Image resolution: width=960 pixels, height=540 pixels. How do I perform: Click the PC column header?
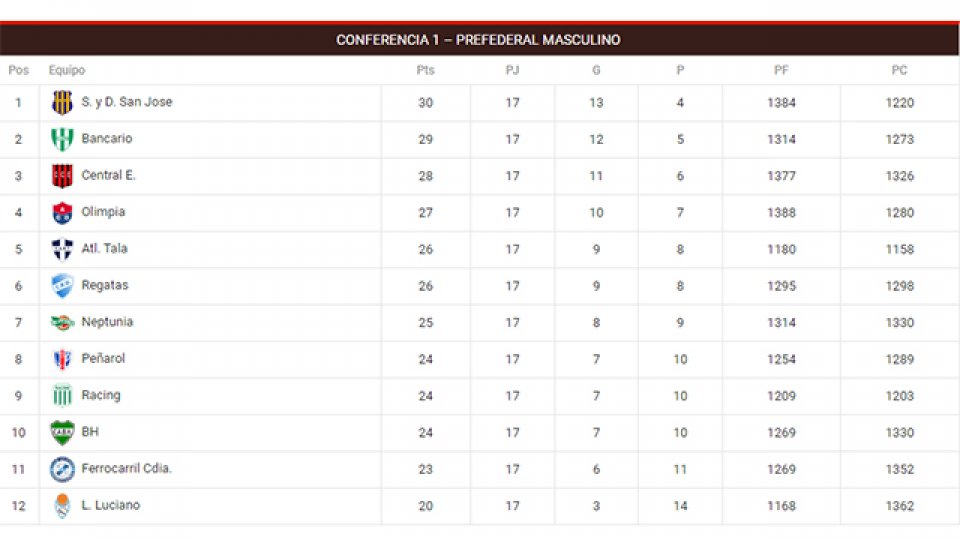[899, 71]
